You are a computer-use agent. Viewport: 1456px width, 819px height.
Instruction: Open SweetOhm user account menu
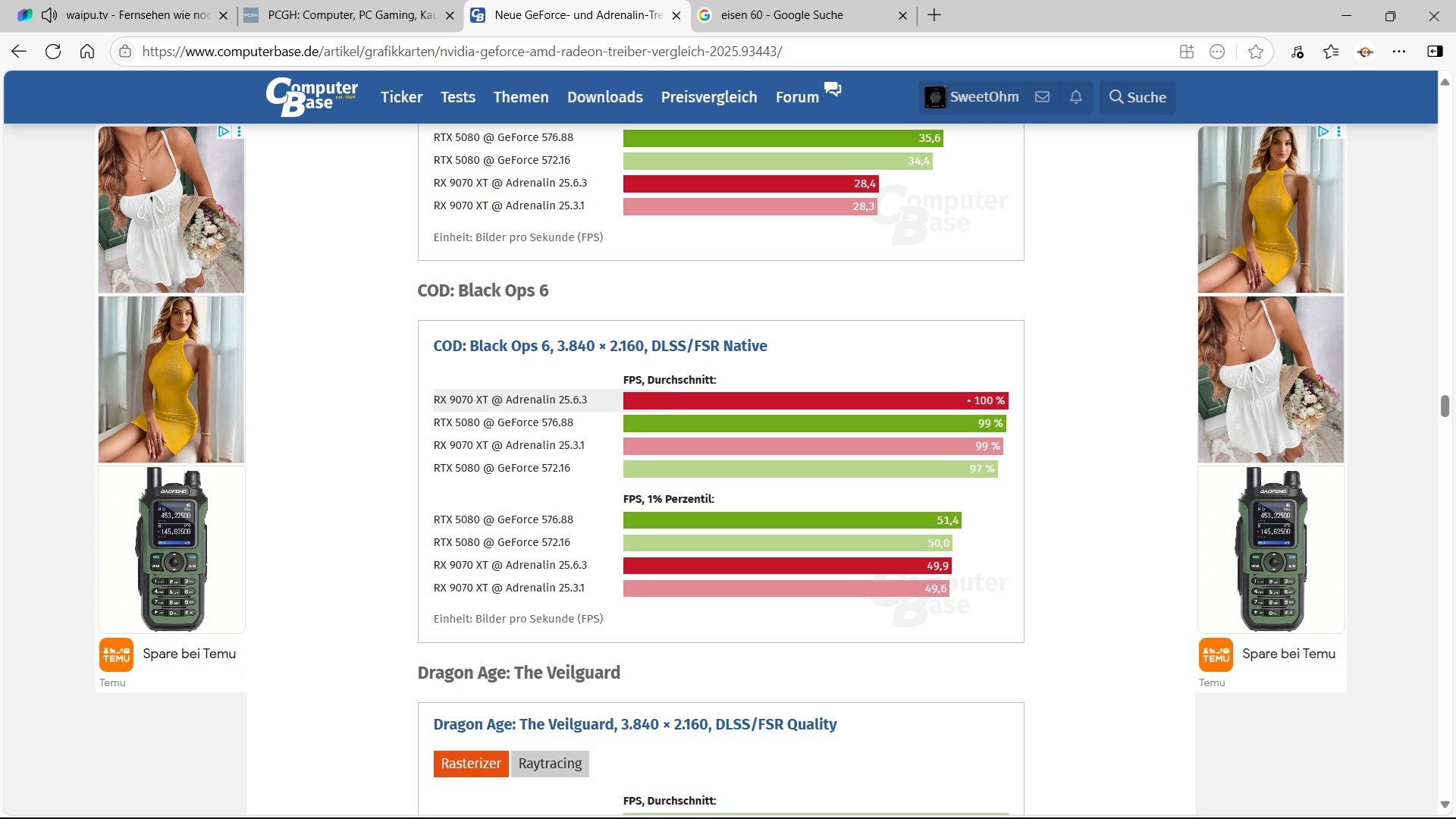coord(971,97)
